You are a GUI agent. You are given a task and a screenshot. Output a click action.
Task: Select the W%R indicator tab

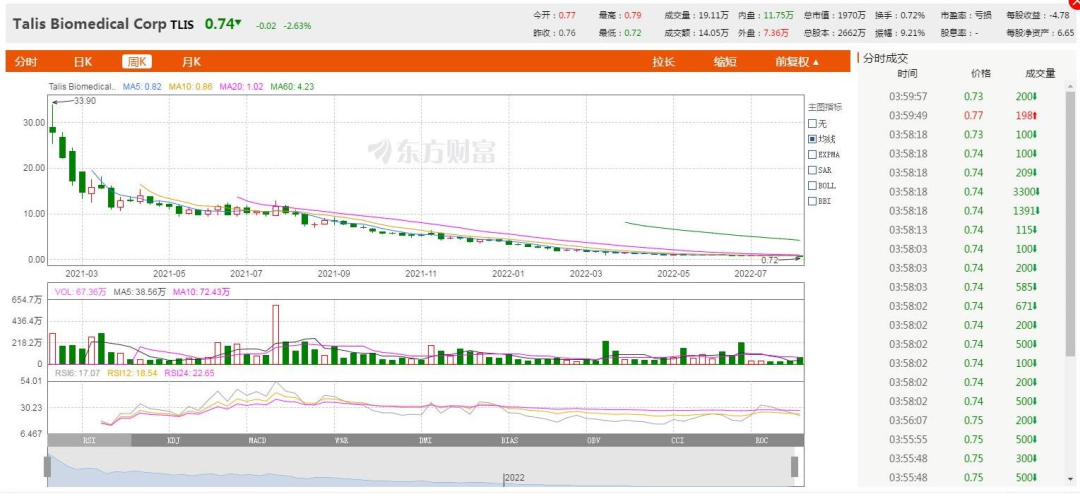click(341, 440)
